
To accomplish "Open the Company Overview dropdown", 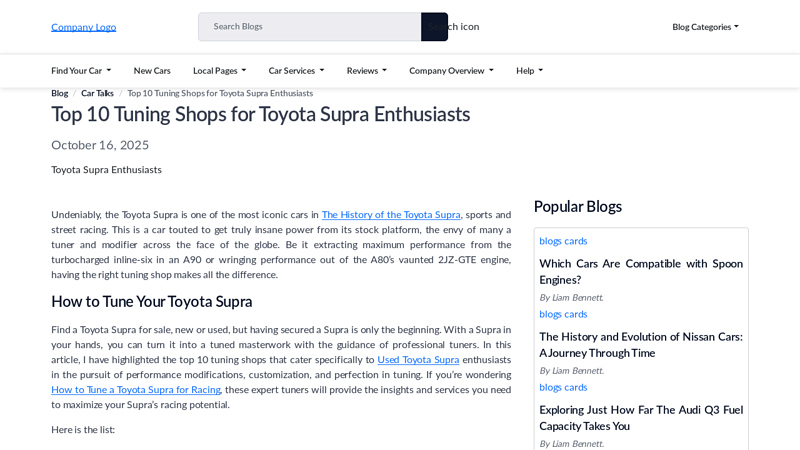I will pyautogui.click(x=452, y=71).
